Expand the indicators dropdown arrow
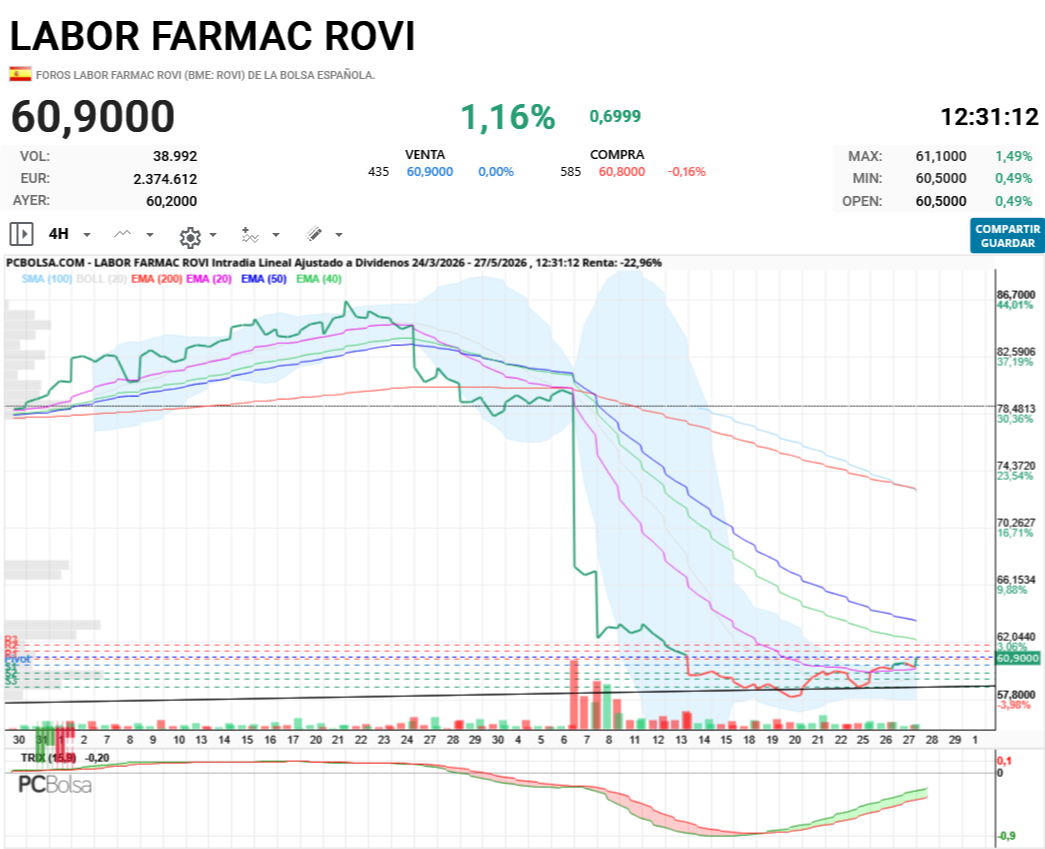The height and width of the screenshot is (849, 1045). [276, 235]
